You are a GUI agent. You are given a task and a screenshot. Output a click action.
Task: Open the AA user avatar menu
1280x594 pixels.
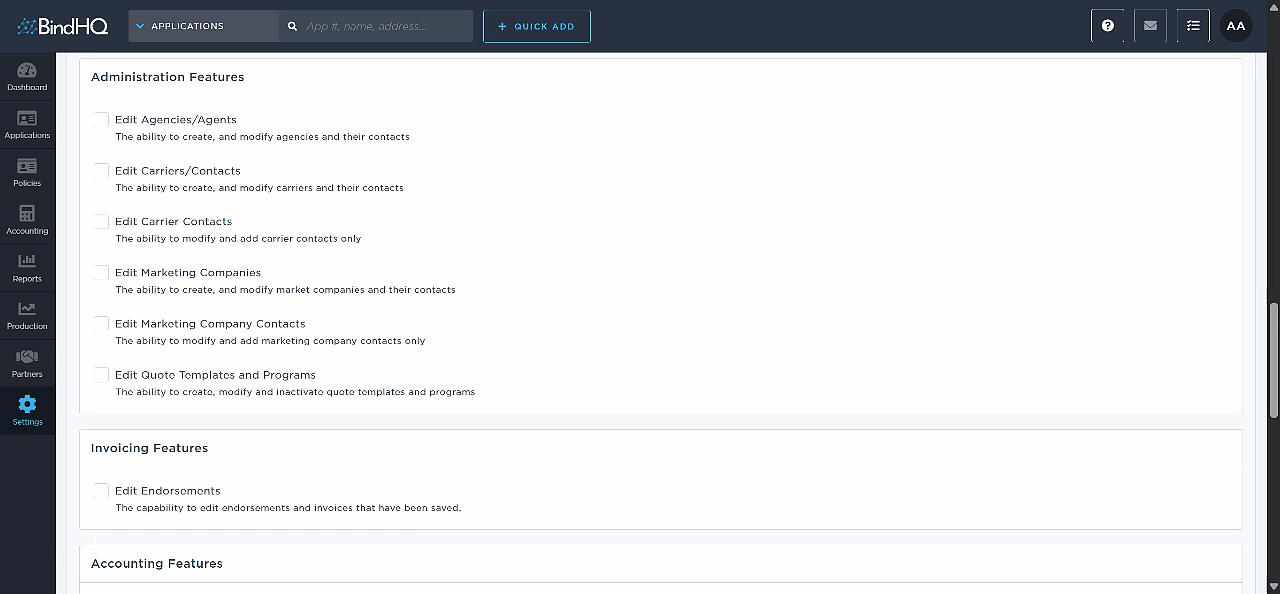tap(1236, 26)
